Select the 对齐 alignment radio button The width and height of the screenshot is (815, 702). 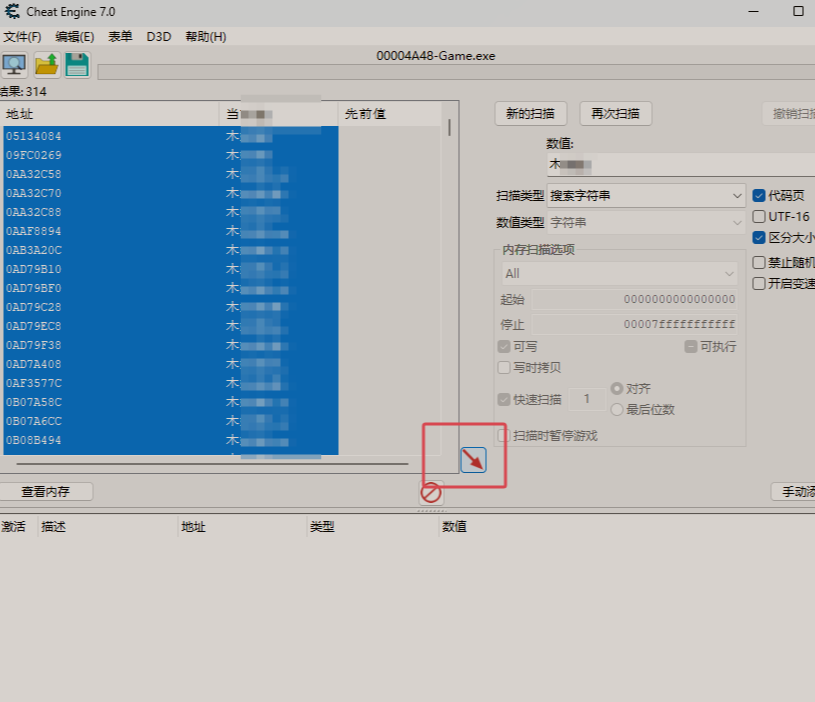[617, 389]
